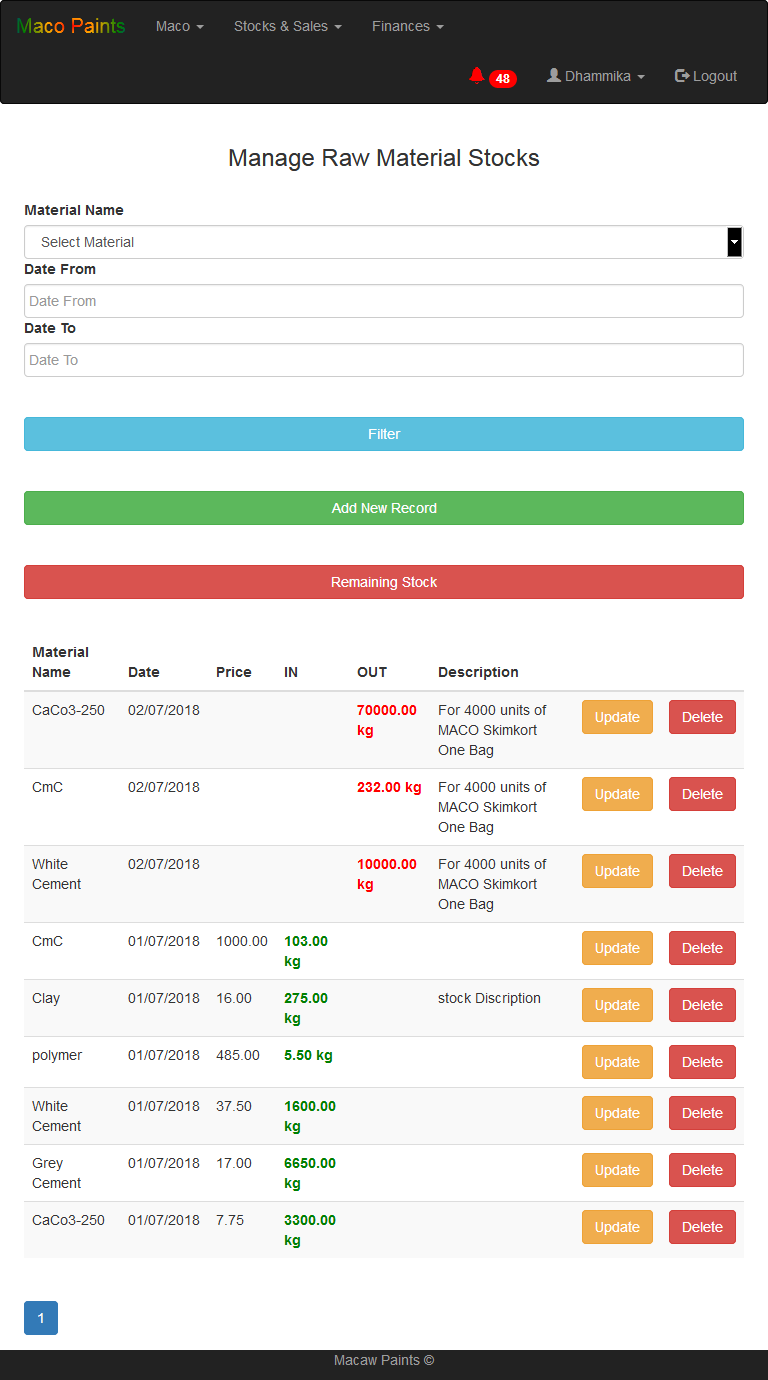
Task: Go to pagination page 1
Action: (41, 1318)
